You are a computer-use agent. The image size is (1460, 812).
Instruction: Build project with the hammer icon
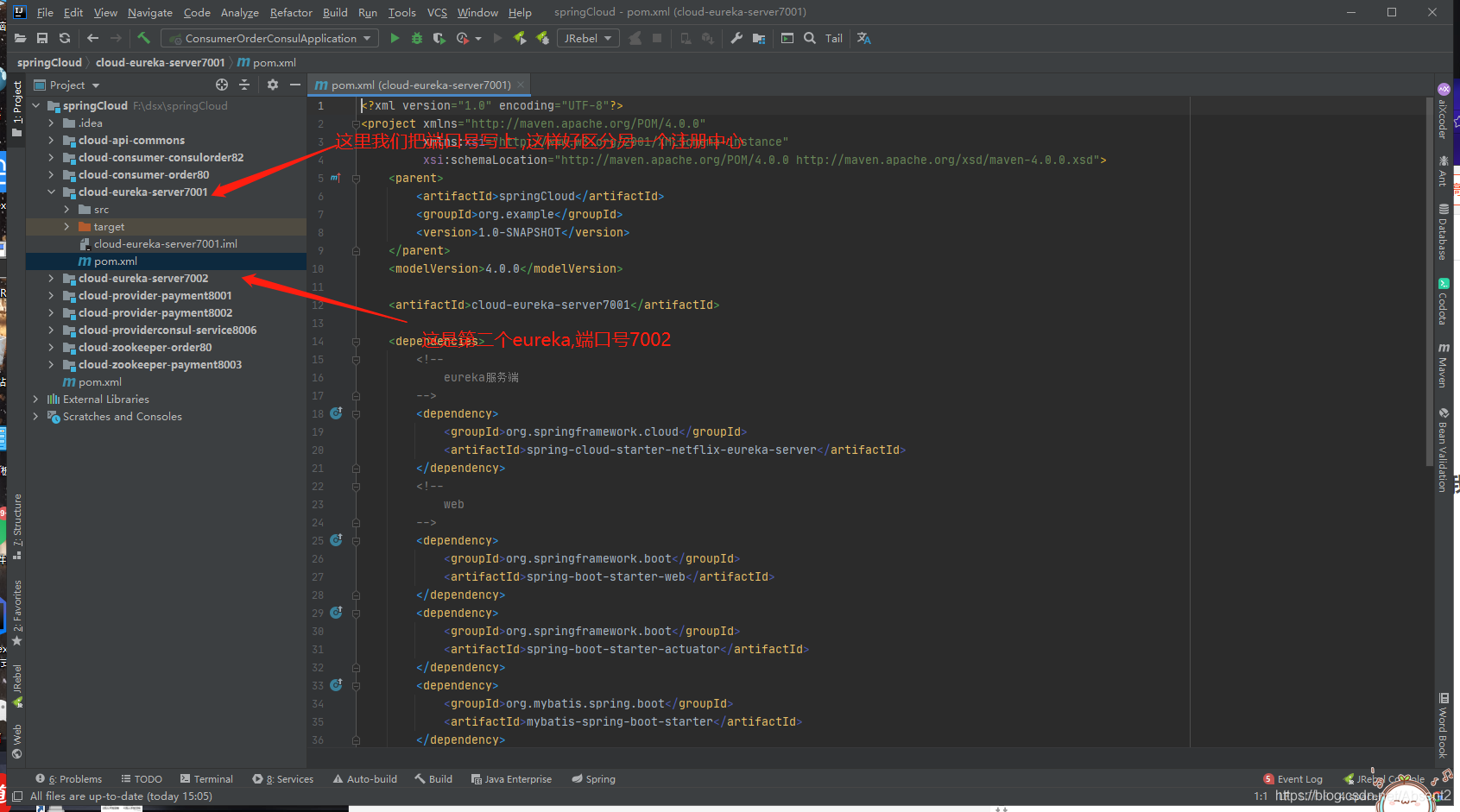click(144, 38)
